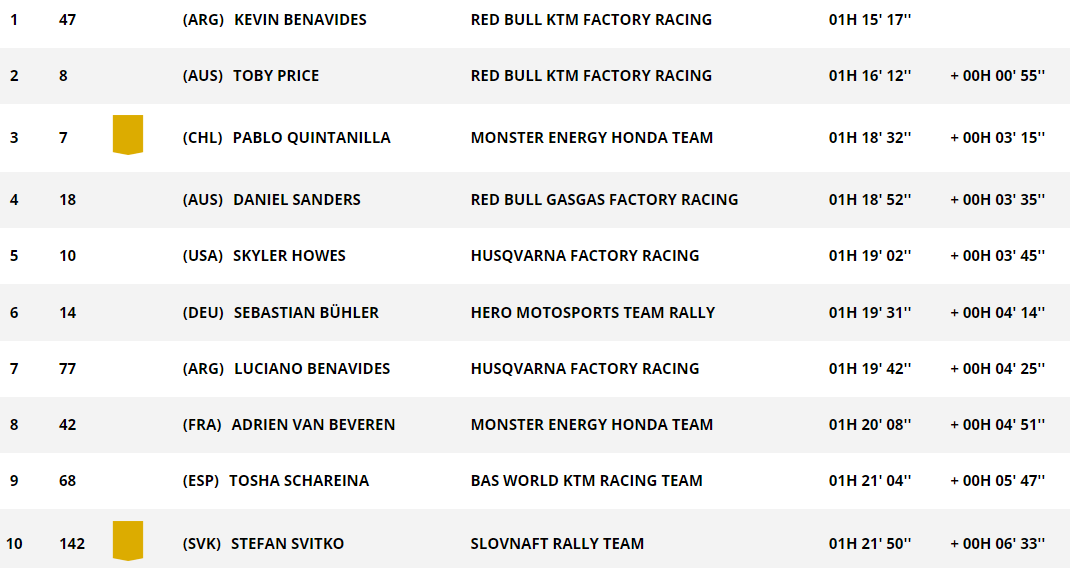Click BAS World KTM Racing Team
The height and width of the screenshot is (568, 1070).
586,481
